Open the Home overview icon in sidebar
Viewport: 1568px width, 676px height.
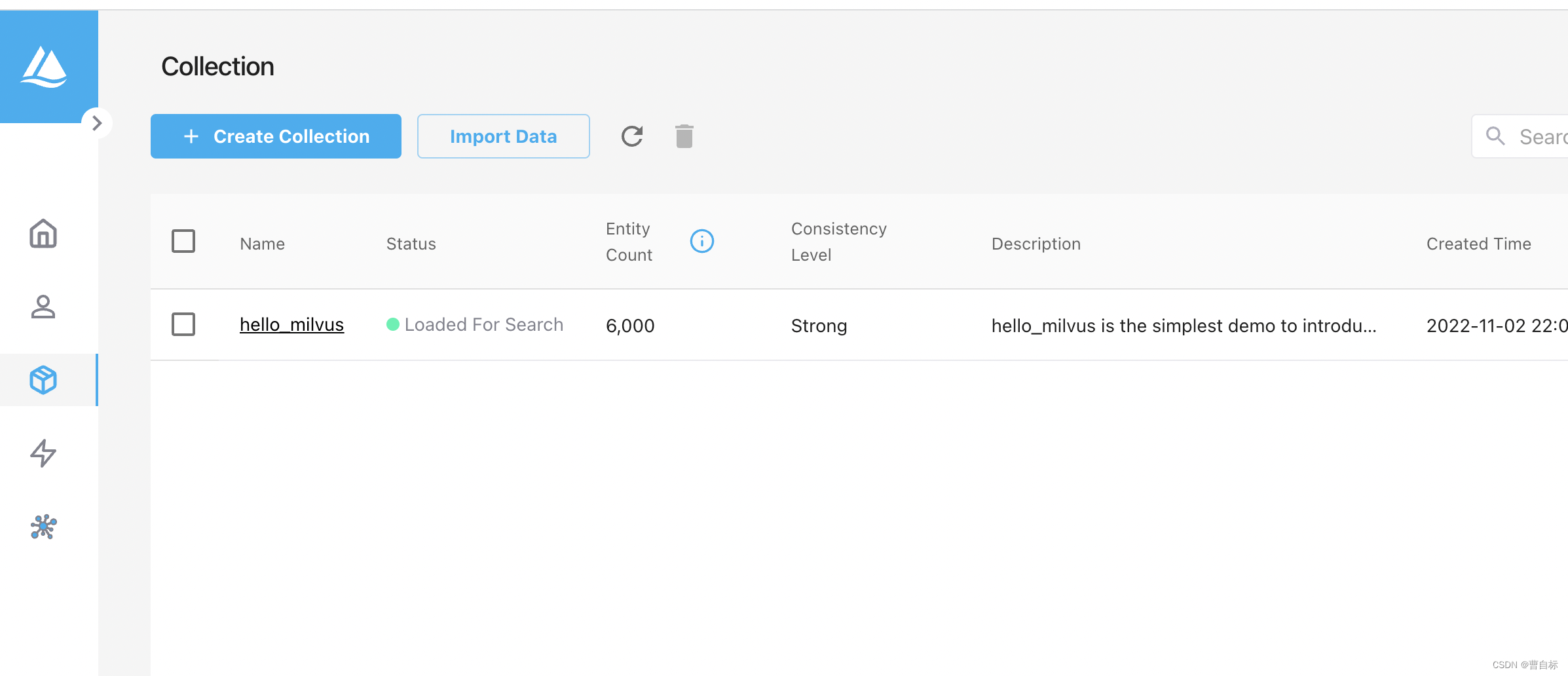43,234
